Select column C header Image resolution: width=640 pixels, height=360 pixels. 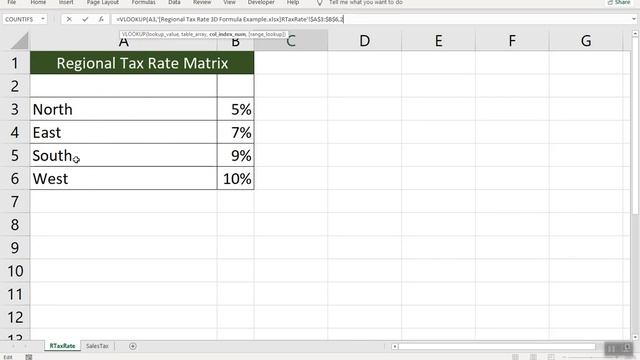[x=291, y=41]
